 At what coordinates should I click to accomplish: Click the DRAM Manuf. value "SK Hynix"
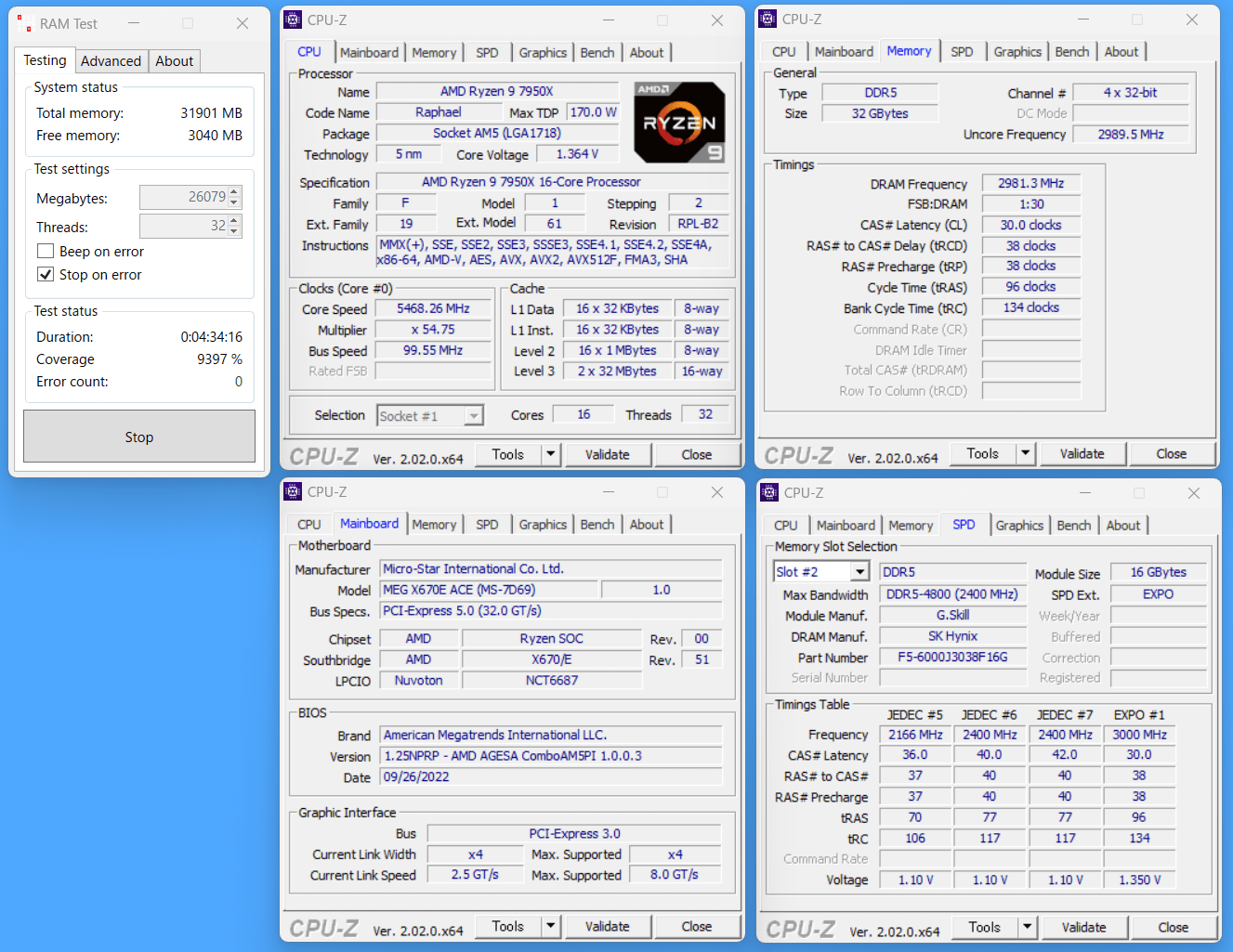tap(952, 636)
